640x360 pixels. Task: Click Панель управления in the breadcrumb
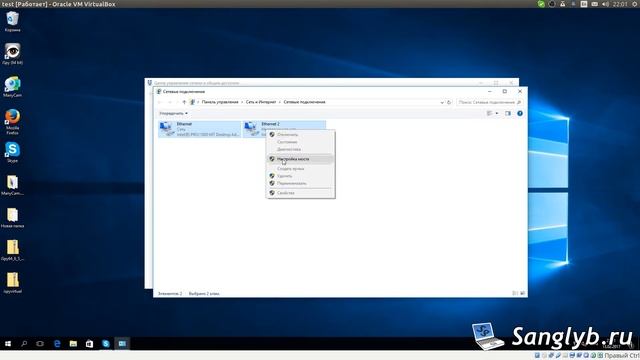220,102
